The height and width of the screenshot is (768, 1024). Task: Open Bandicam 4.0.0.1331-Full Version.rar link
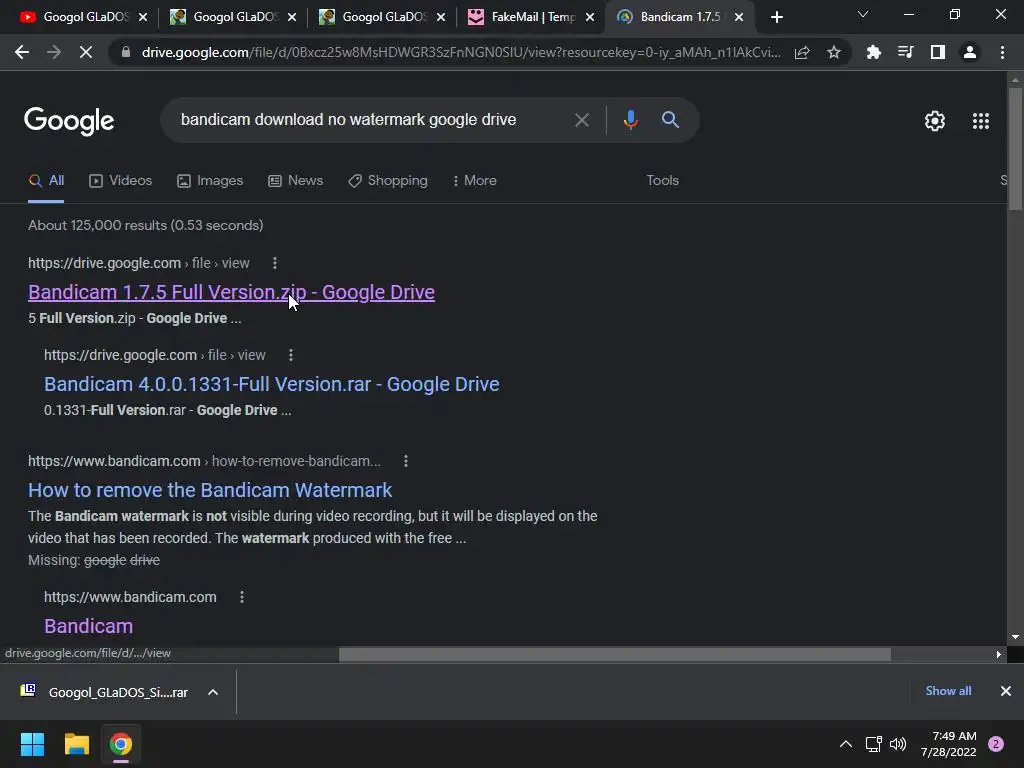pos(272,385)
